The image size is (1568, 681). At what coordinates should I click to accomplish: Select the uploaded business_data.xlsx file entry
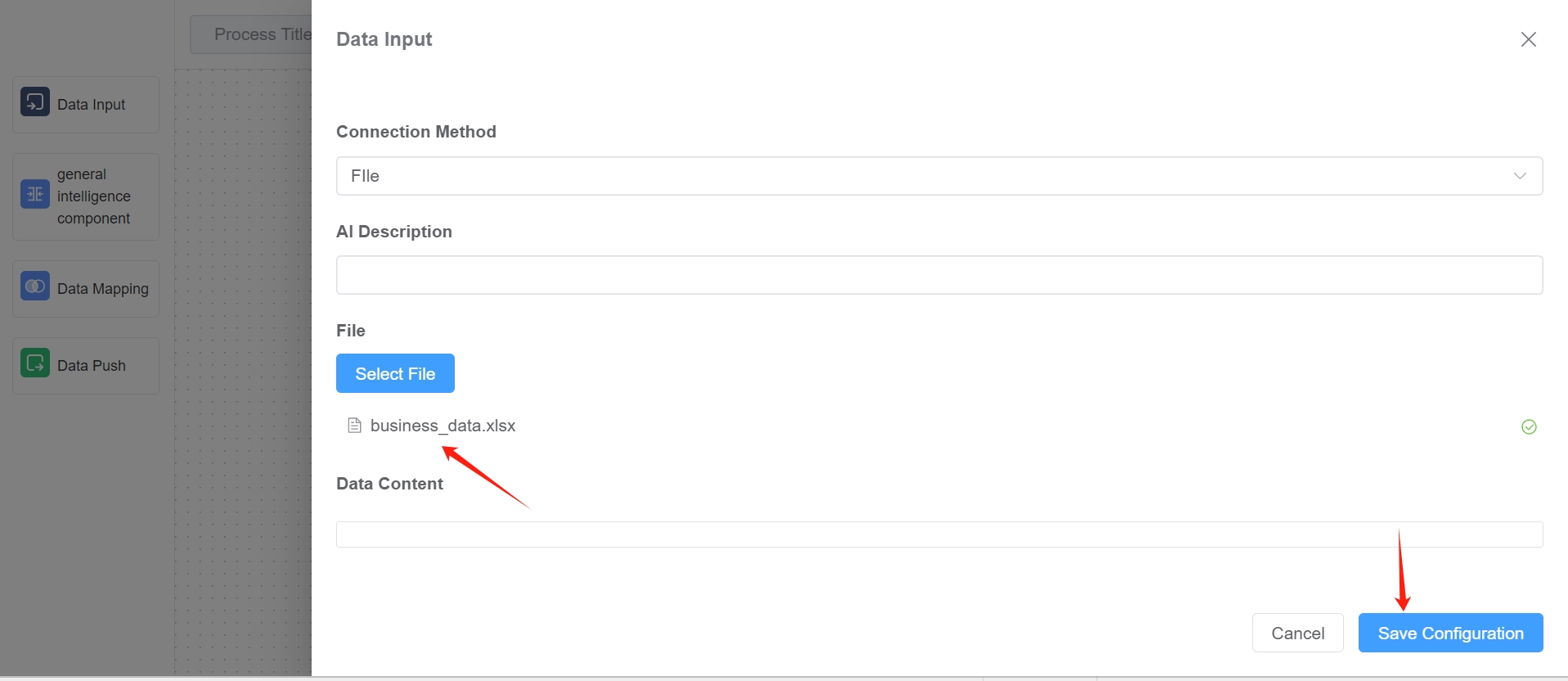point(443,425)
